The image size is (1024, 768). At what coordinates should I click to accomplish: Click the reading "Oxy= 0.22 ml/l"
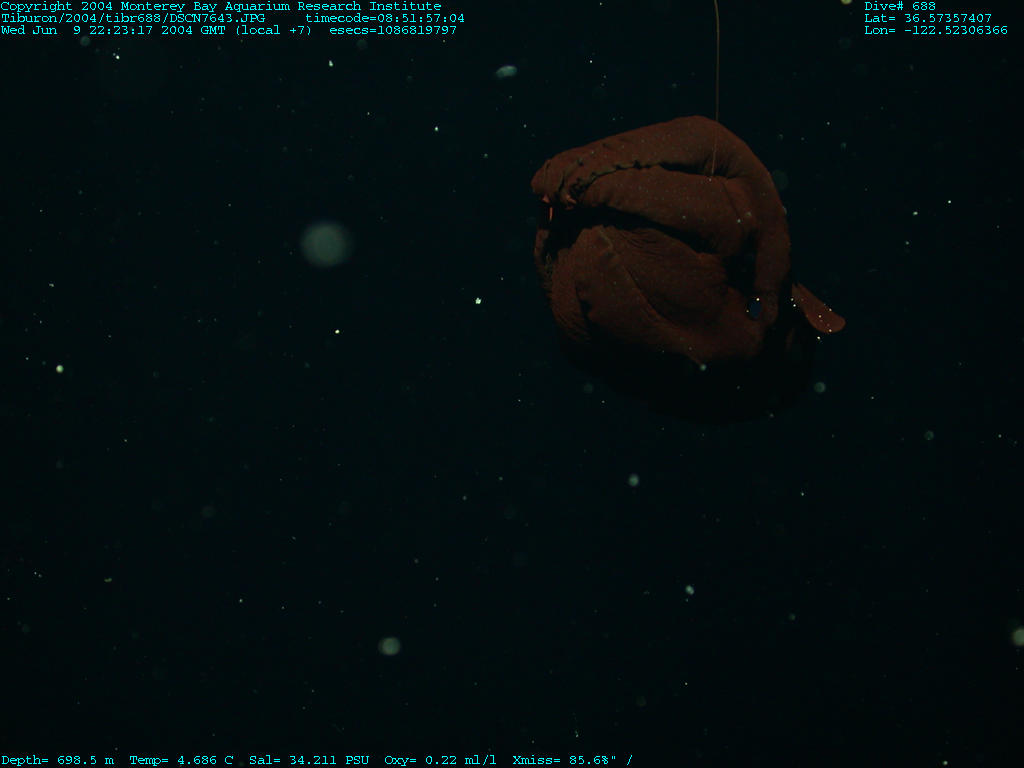click(x=440, y=760)
